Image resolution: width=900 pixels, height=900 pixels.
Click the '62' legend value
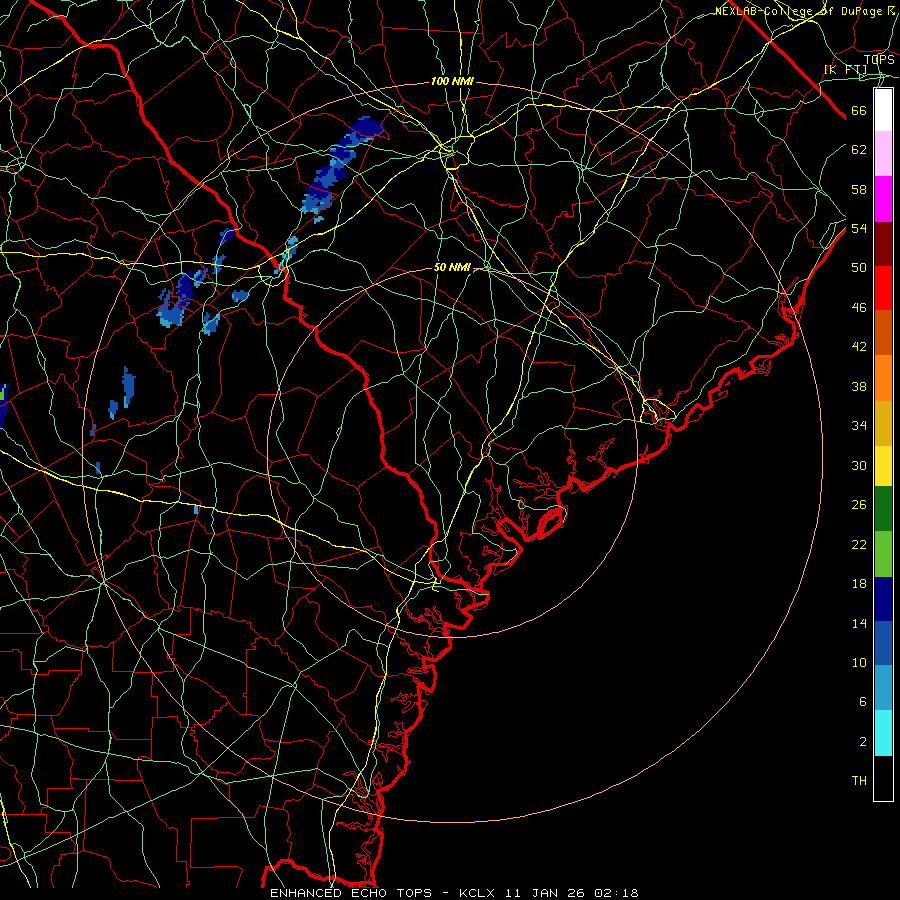point(859,149)
